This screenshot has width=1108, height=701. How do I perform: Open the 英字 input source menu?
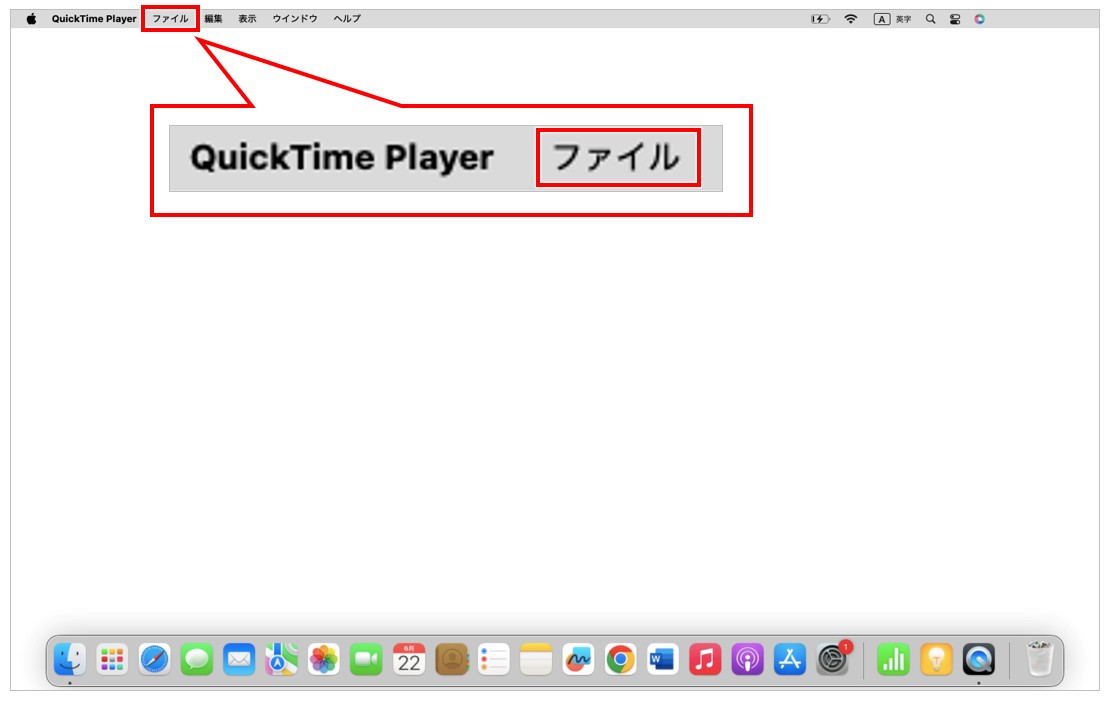point(892,19)
